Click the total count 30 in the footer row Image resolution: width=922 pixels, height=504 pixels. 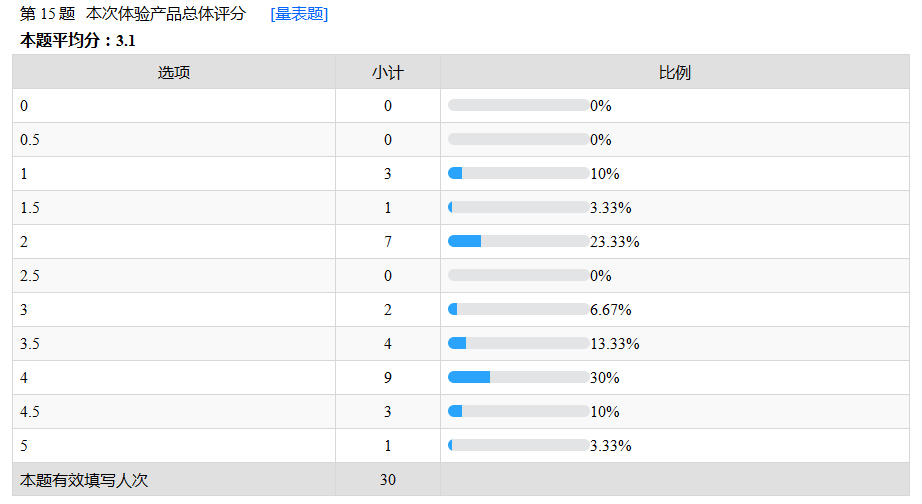coord(388,480)
